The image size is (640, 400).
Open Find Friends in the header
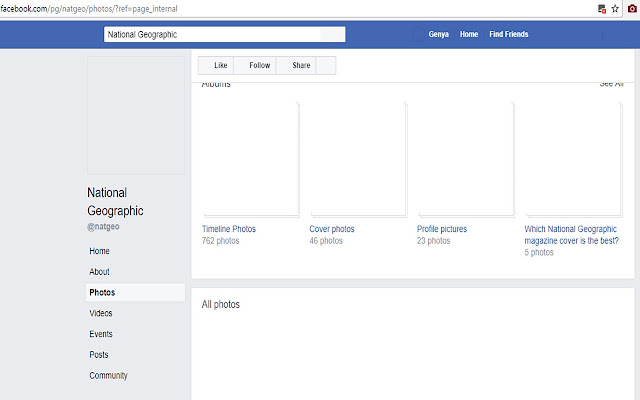(x=509, y=34)
